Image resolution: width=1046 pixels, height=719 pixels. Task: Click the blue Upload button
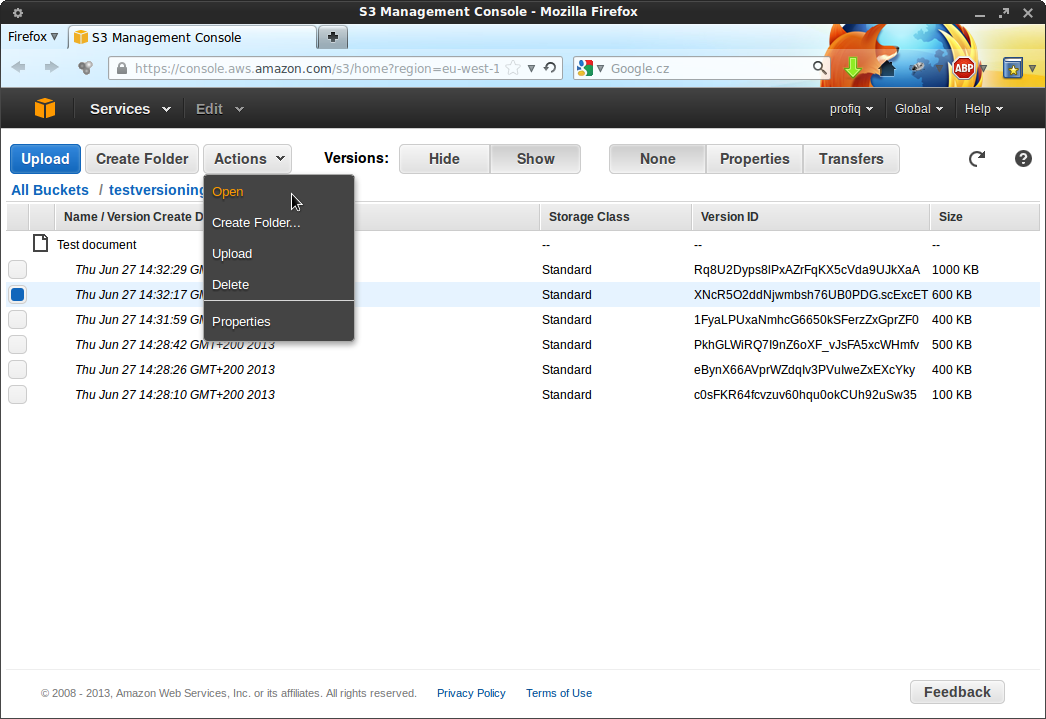[45, 159]
